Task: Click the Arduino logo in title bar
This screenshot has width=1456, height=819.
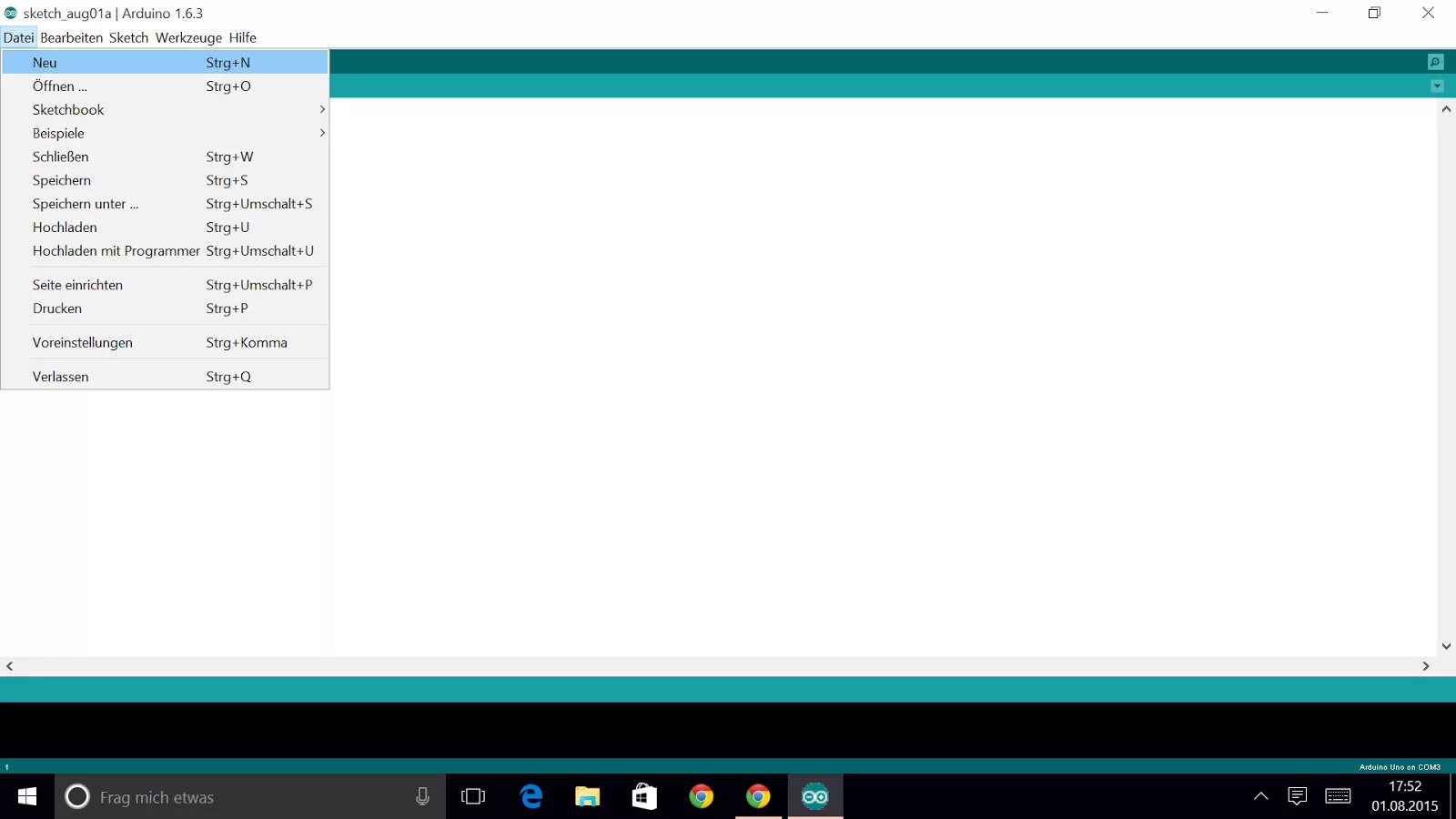Action: pyautogui.click(x=11, y=13)
